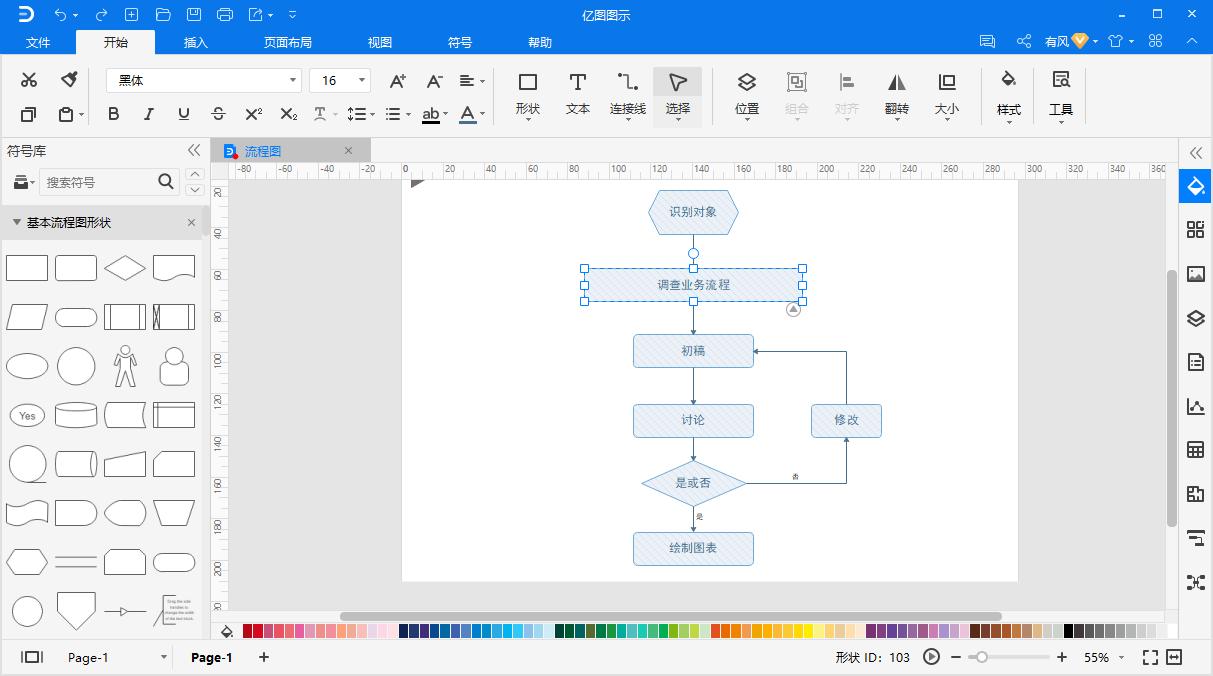
Task: Open the Style (样式) fill options
Action: (1008, 93)
